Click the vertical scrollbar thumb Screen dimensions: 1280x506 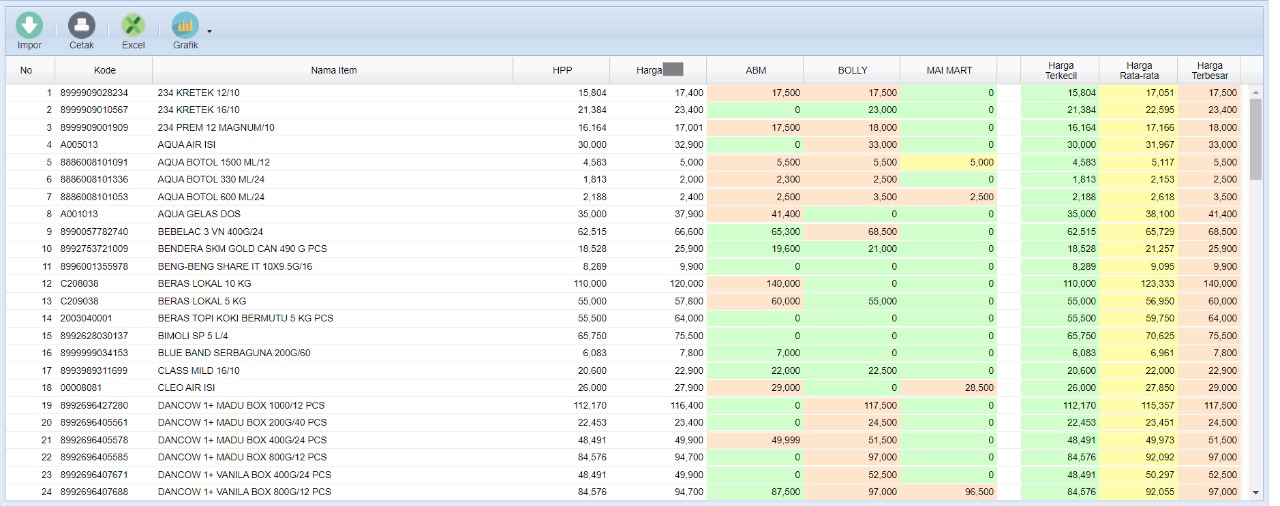click(x=1256, y=135)
